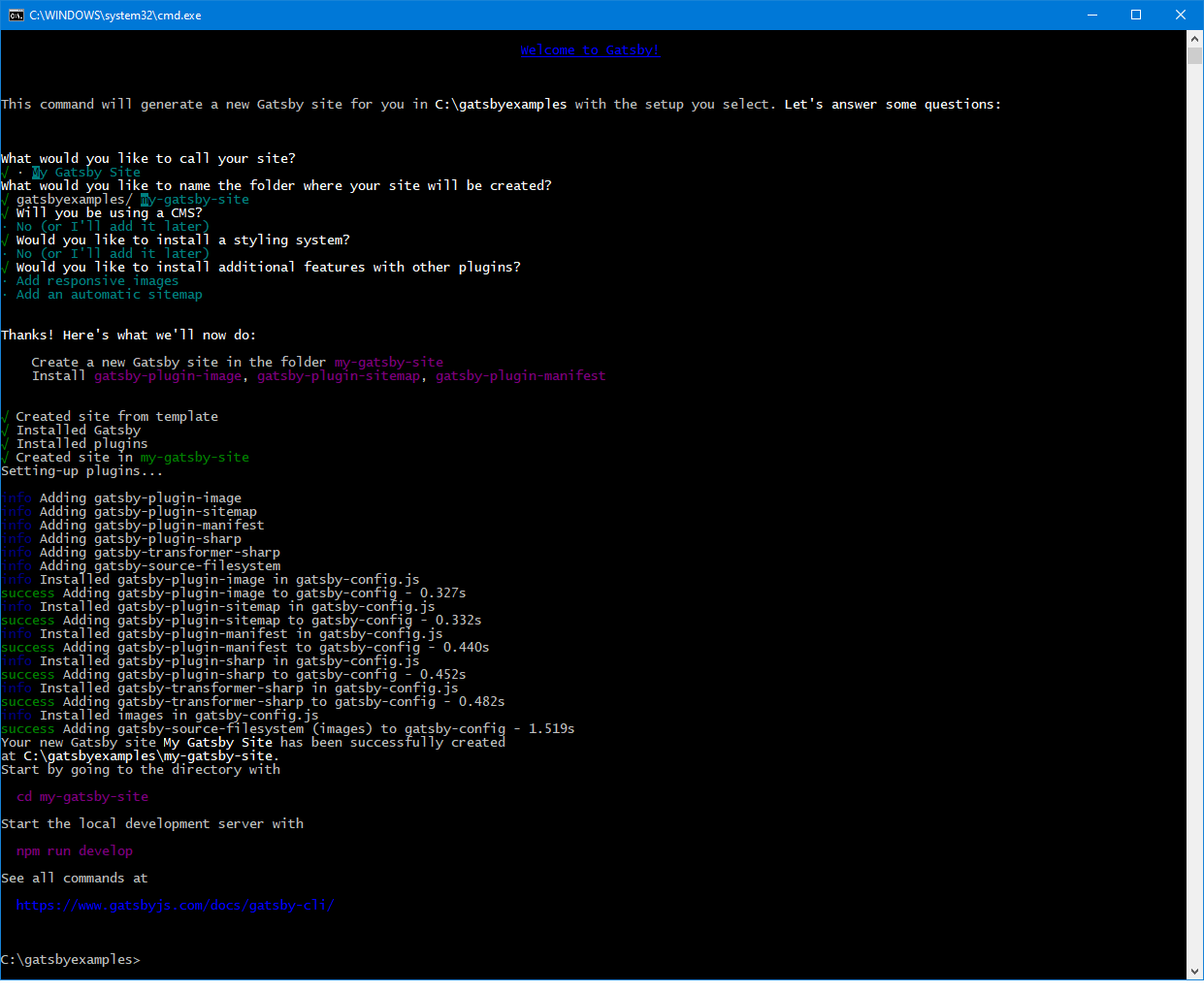Click 'Would you like to install a styling system?'
1204x993 pixels.
[x=182, y=240]
